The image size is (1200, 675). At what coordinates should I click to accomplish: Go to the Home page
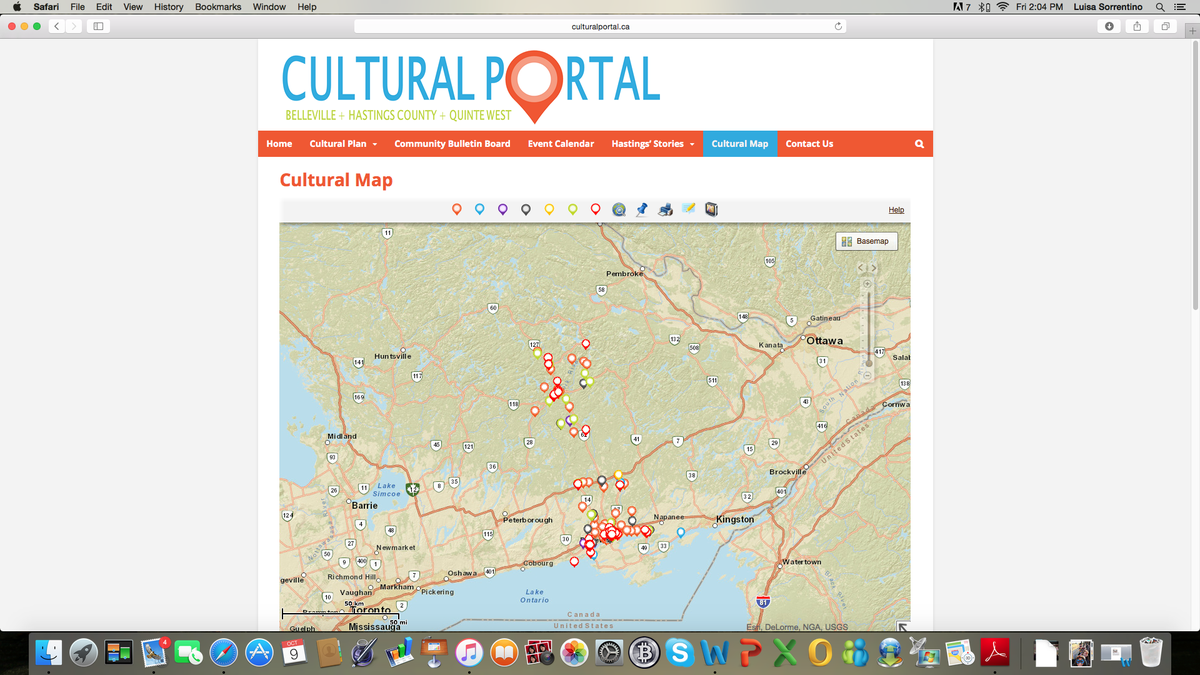tap(279, 144)
